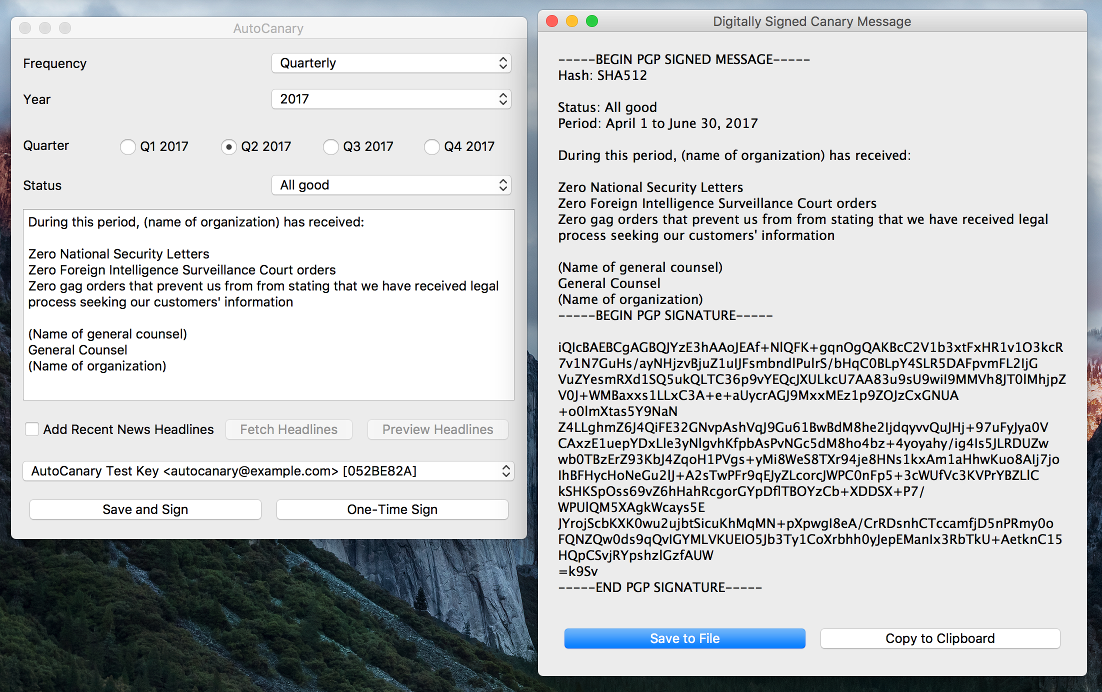Click the One-Time Sign button
The width and height of the screenshot is (1102, 692).
tap(392, 509)
